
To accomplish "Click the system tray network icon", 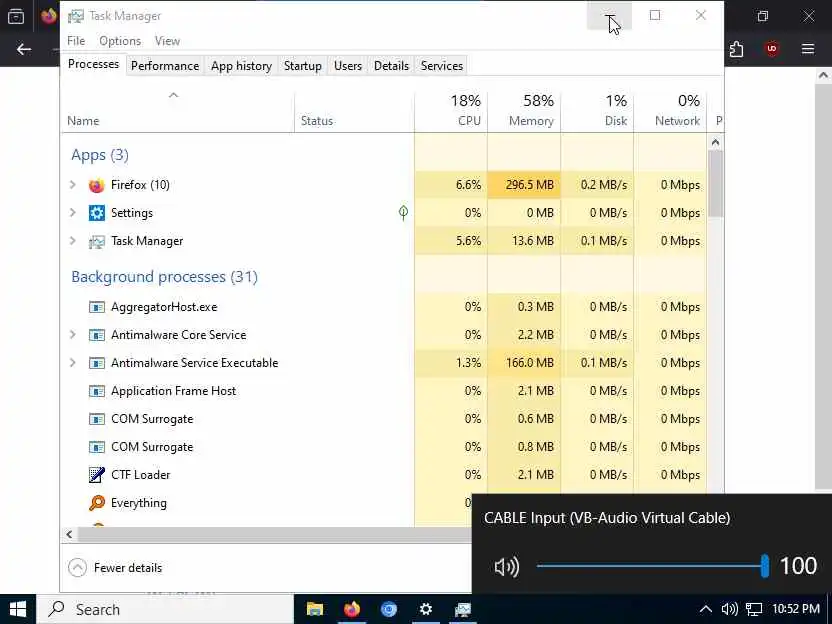I will tap(754, 609).
